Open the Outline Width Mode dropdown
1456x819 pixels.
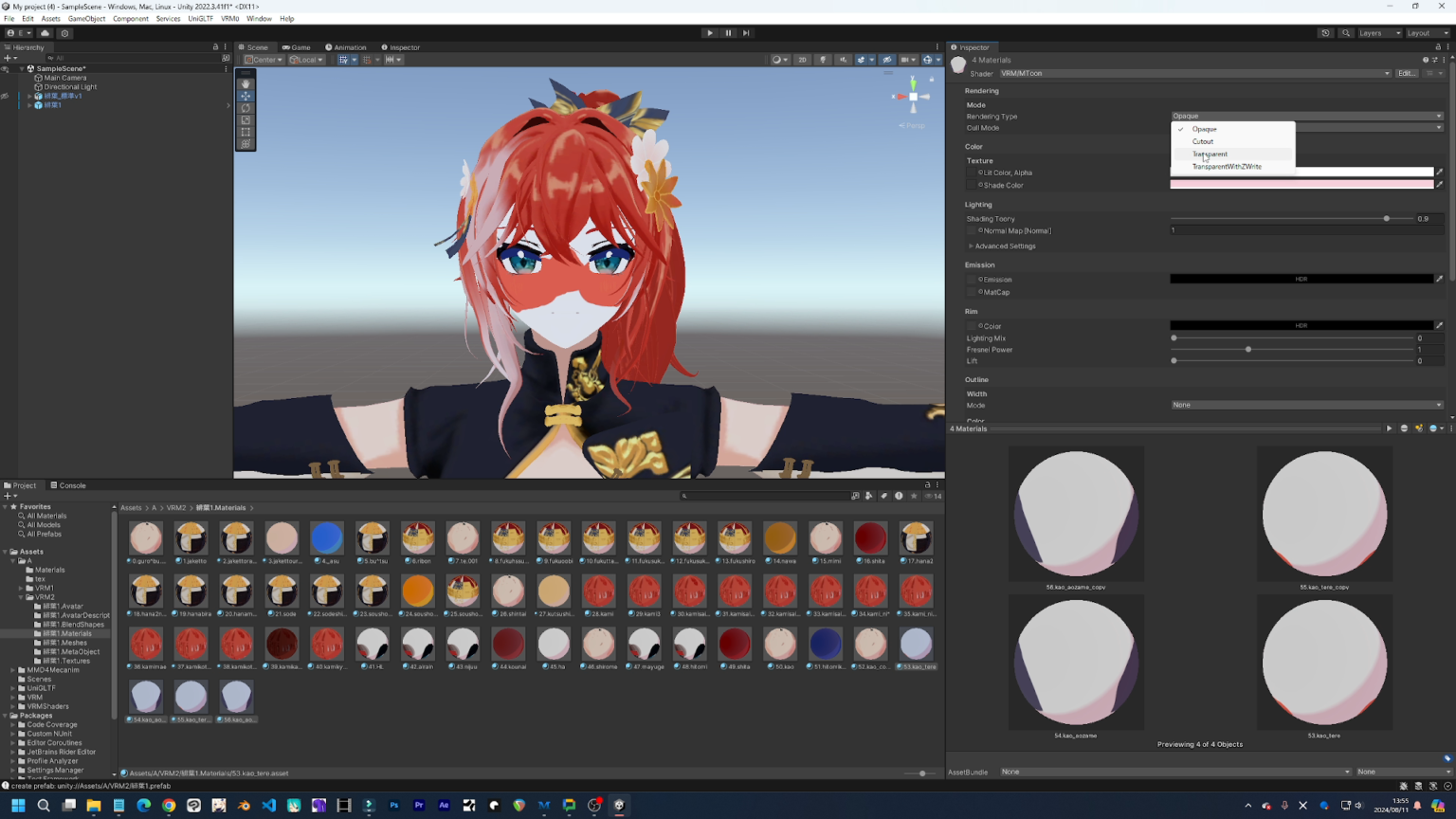pyautogui.click(x=1306, y=405)
